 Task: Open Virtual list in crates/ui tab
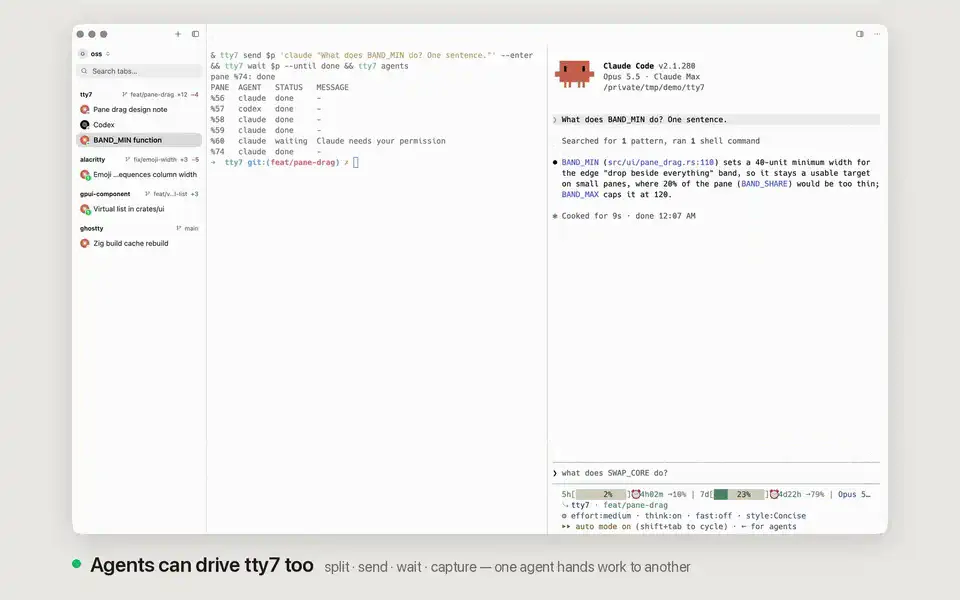139,209
